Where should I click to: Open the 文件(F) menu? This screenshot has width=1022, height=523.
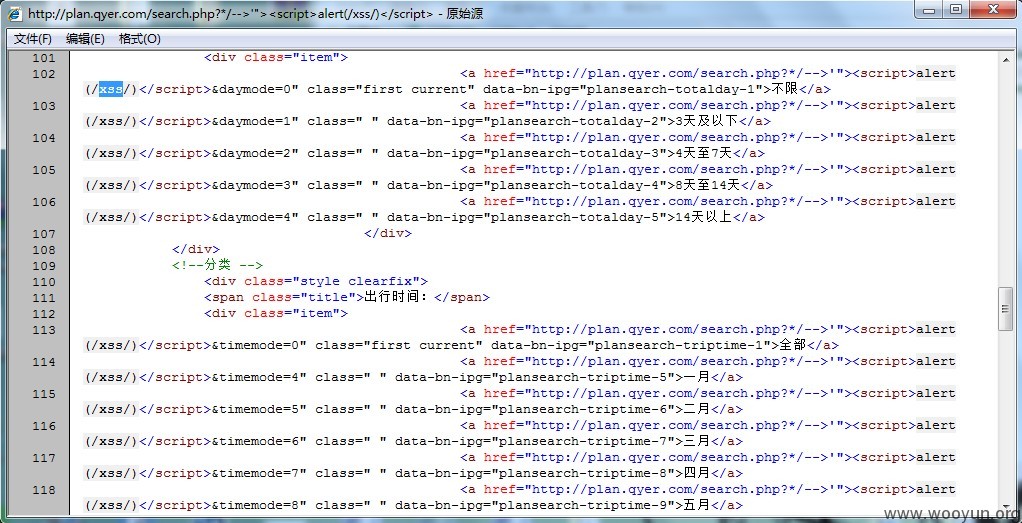coord(33,39)
